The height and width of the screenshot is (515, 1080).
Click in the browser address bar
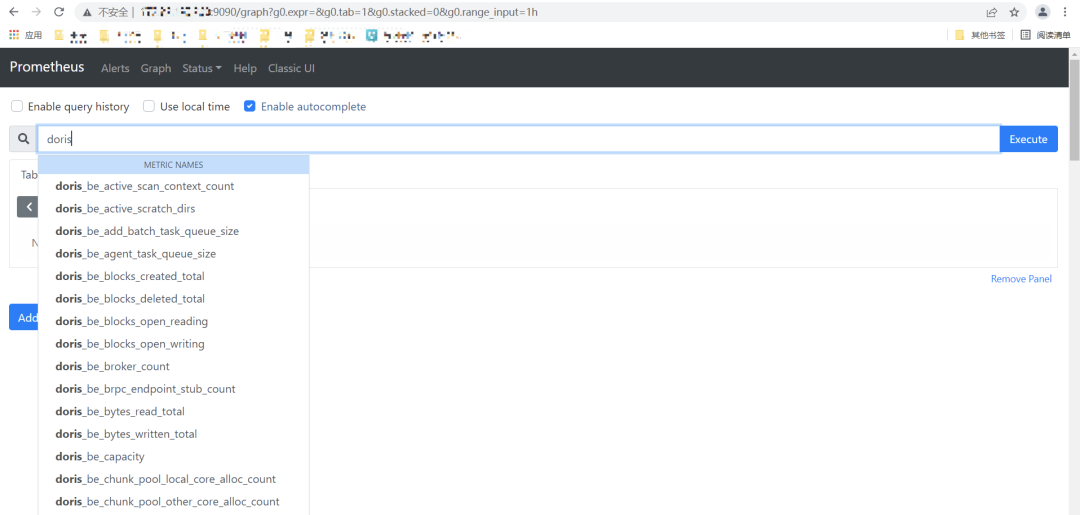point(551,12)
